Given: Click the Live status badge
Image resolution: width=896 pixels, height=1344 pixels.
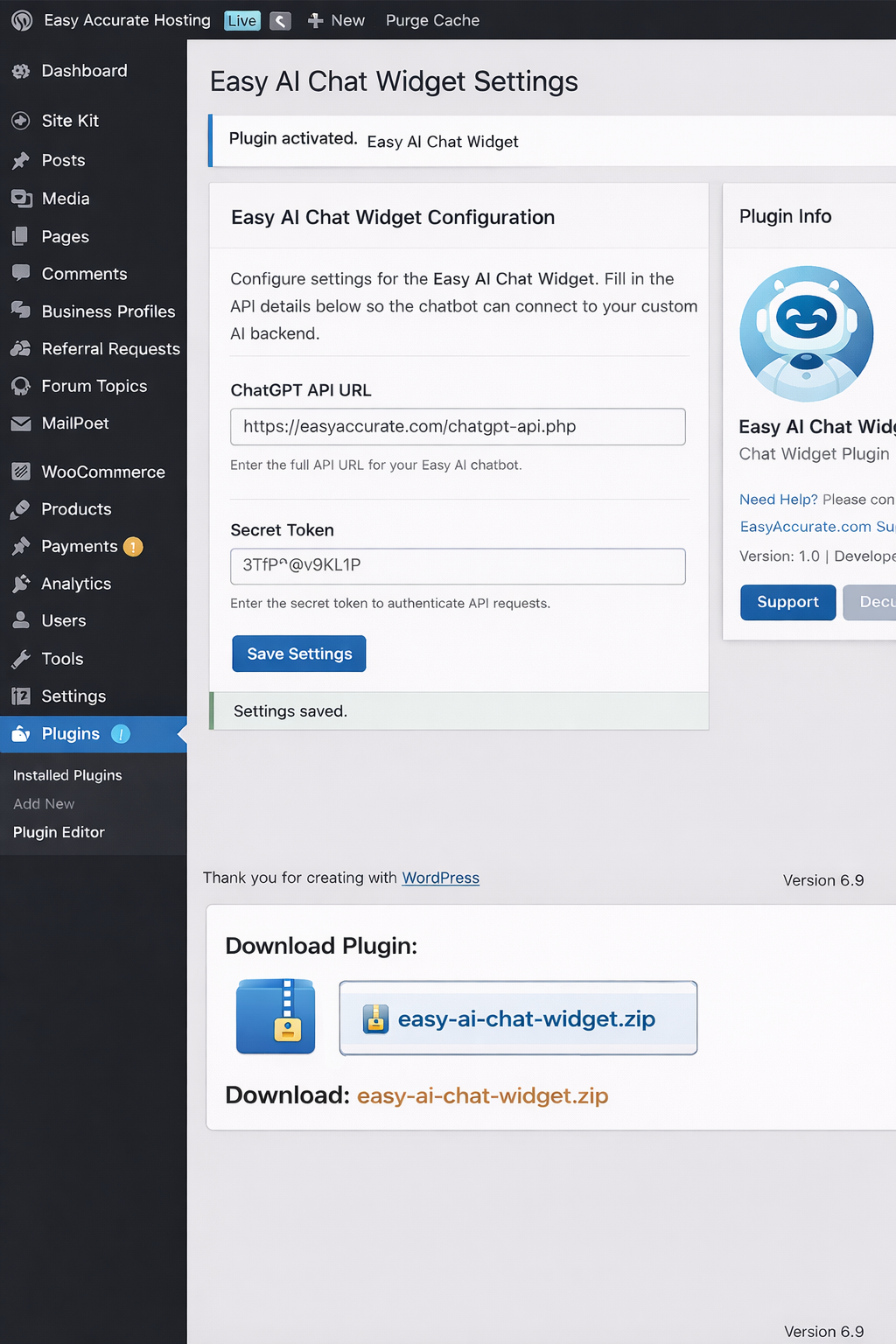Looking at the screenshot, I should (x=242, y=21).
